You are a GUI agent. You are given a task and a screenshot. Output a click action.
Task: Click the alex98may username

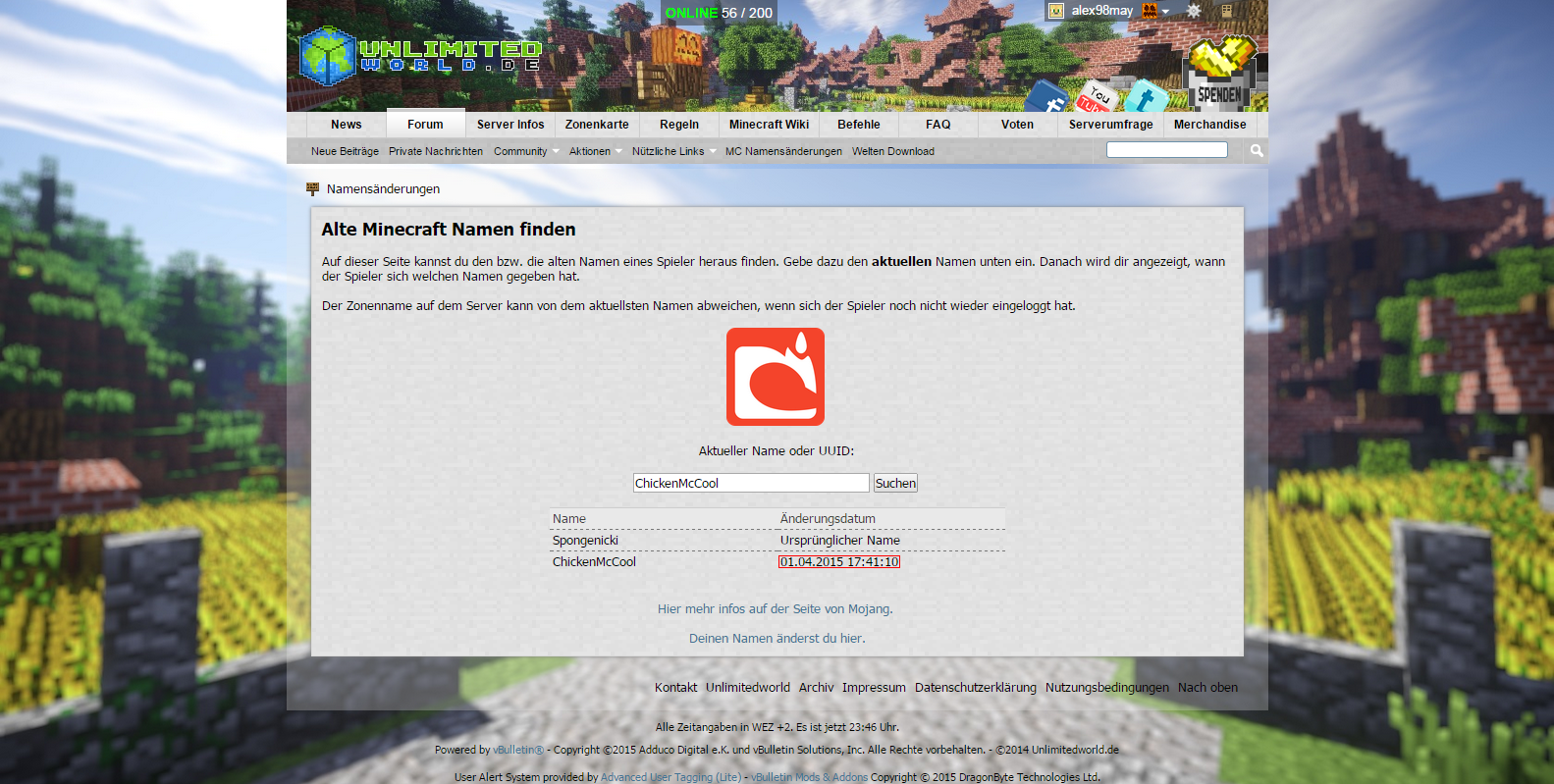[1102, 11]
